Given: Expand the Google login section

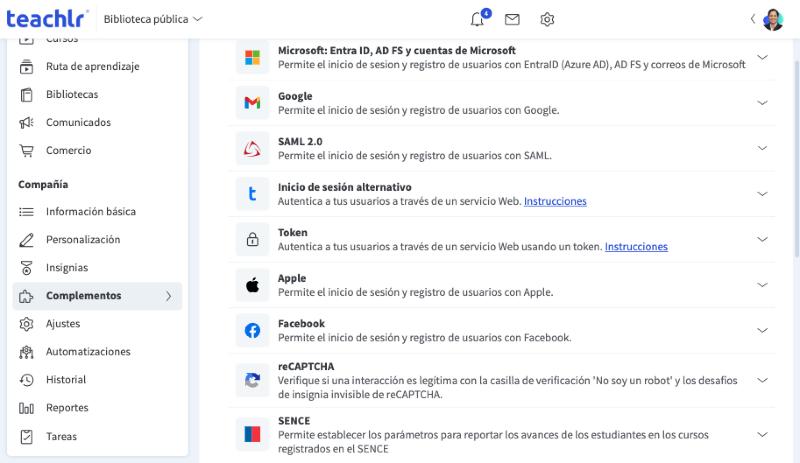Looking at the screenshot, I should click(762, 103).
